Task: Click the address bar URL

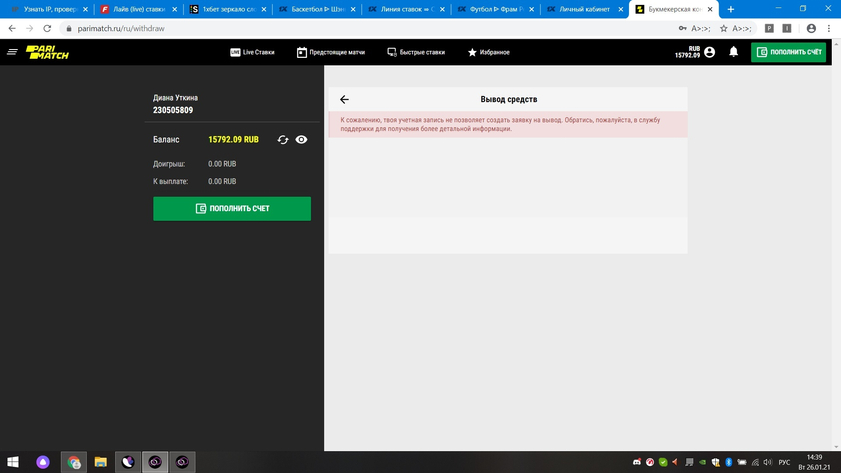Action: pos(121,28)
